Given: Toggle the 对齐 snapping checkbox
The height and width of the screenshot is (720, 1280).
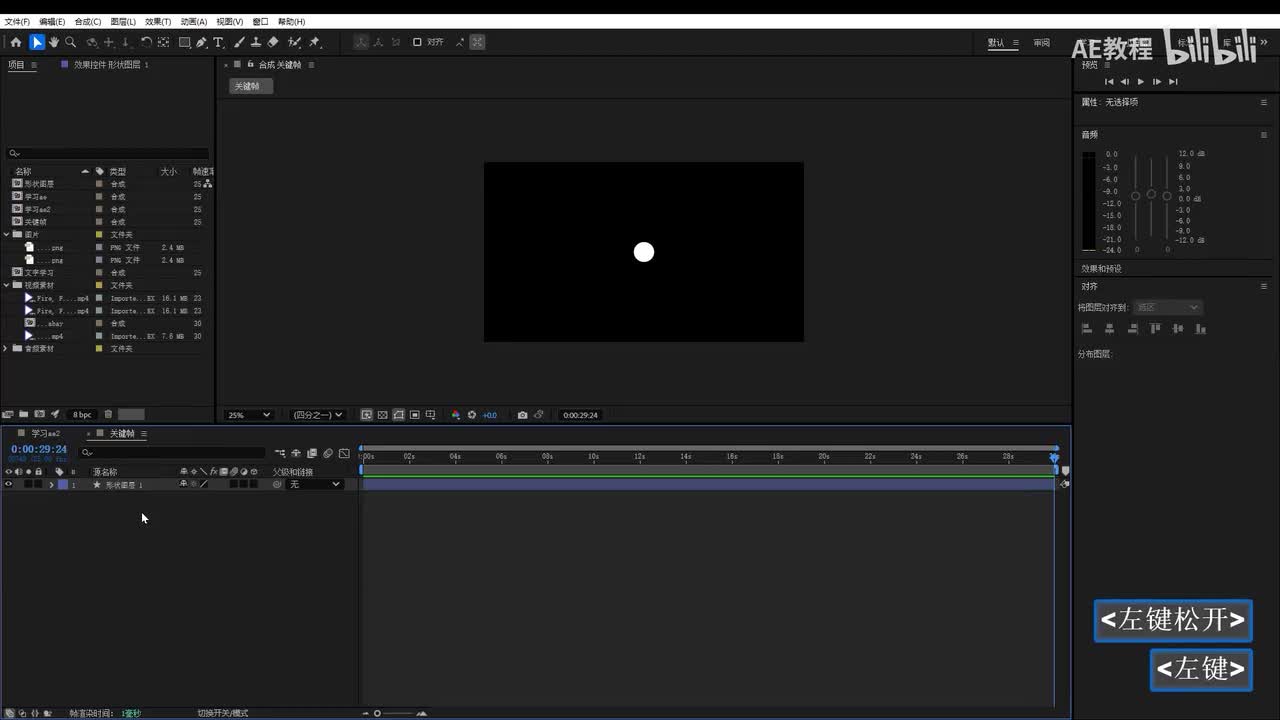Looking at the screenshot, I should coord(417,42).
